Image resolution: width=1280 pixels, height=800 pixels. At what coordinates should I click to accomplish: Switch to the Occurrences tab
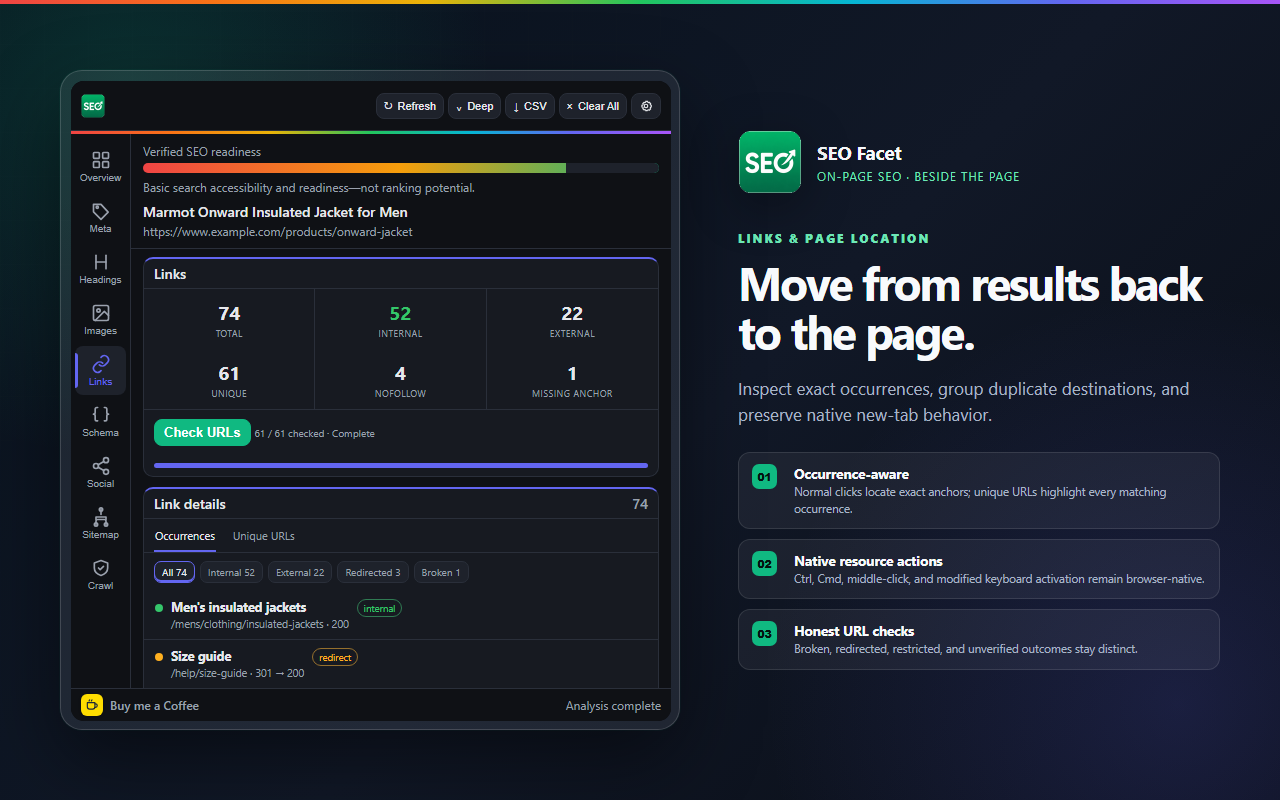[x=185, y=537]
